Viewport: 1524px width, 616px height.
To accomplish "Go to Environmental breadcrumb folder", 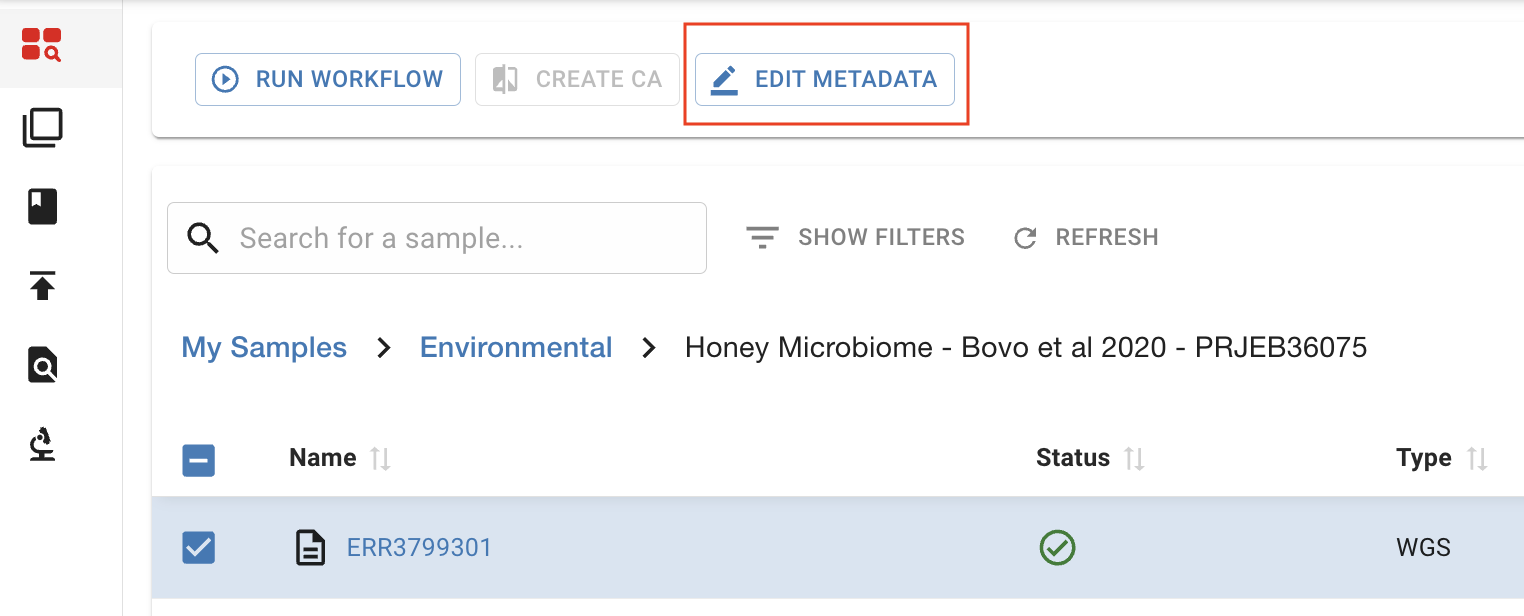I will (516, 348).
